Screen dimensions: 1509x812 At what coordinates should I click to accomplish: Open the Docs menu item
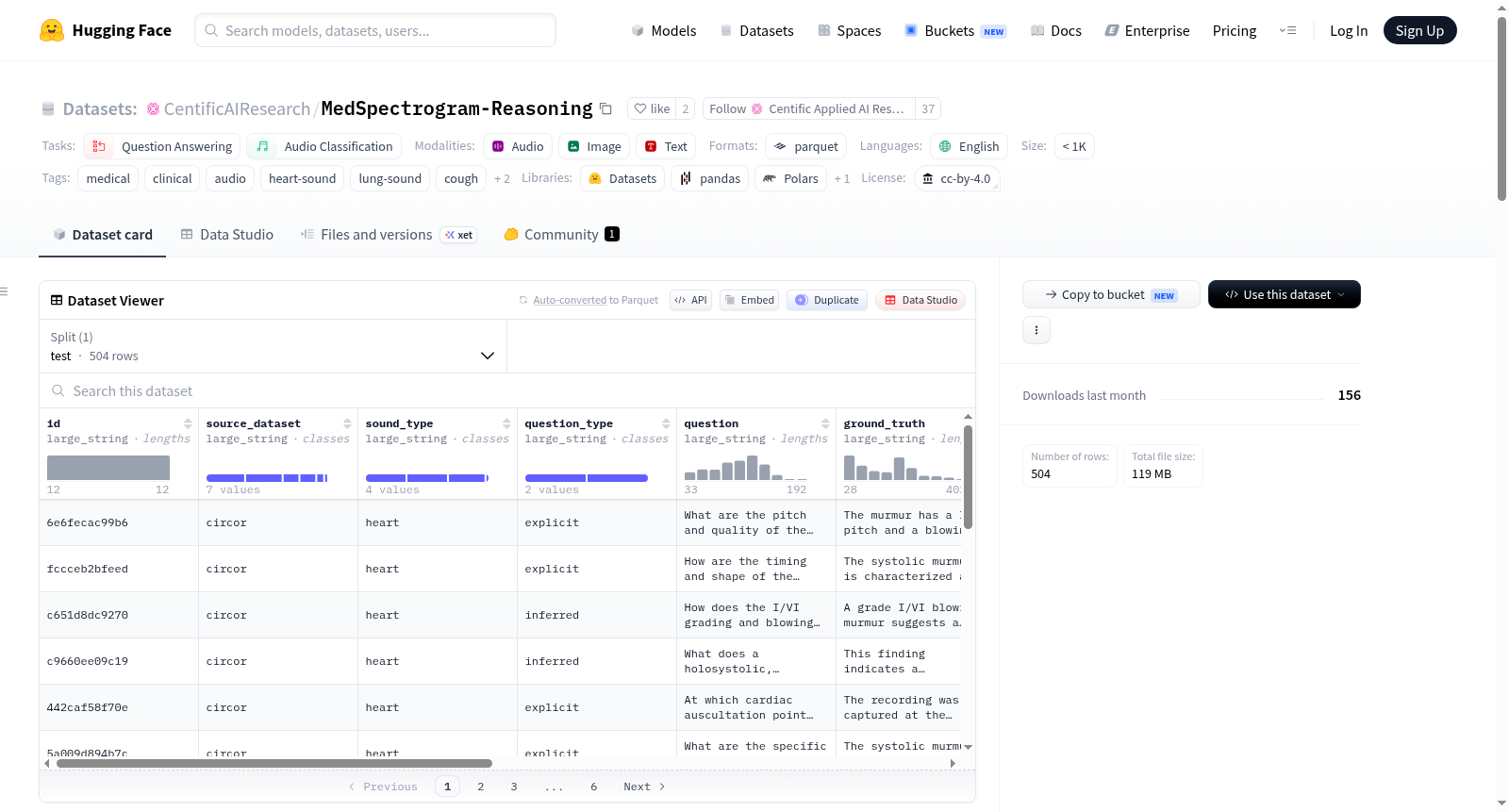(1056, 31)
